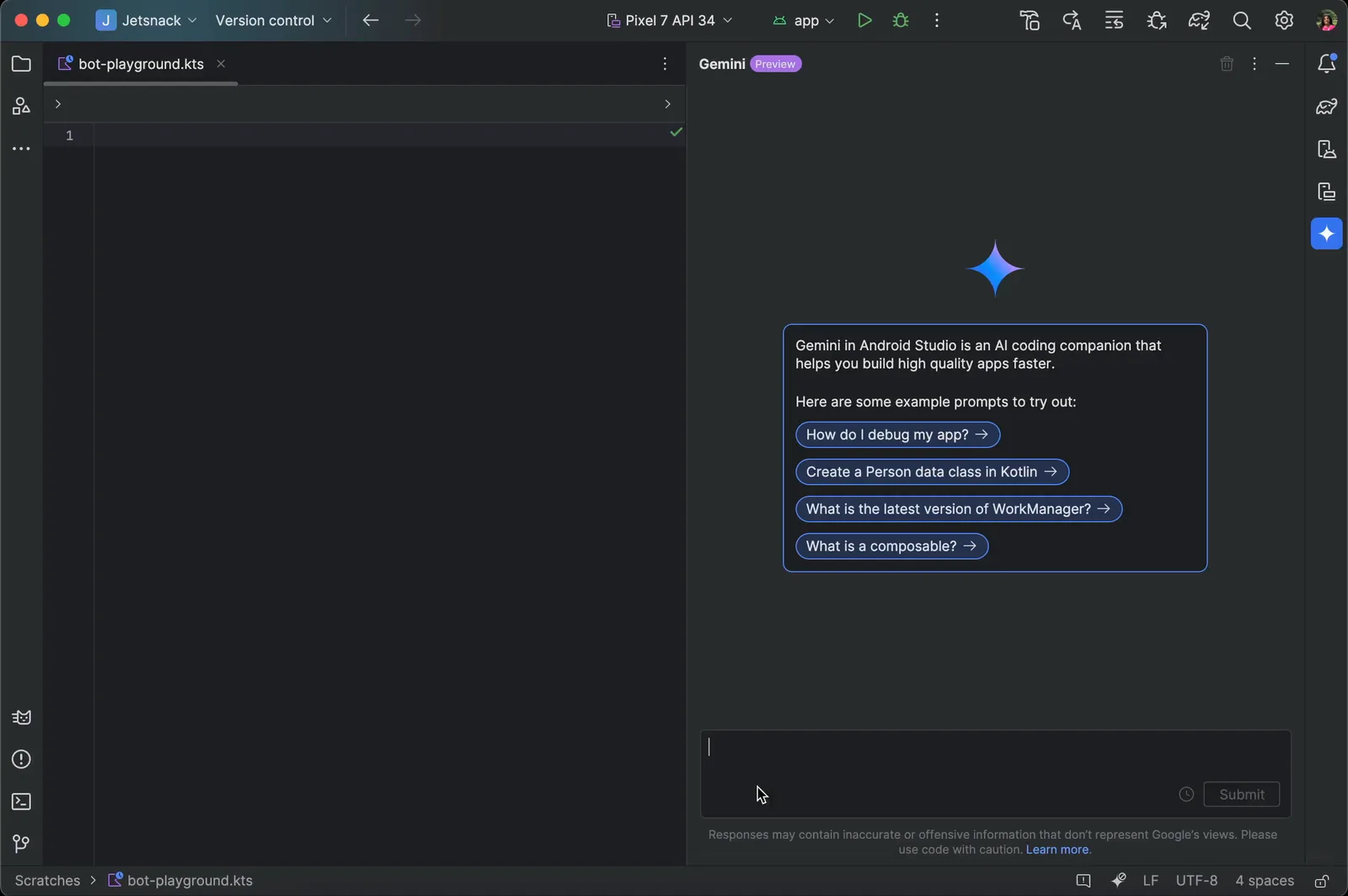Open the Version control dropdown

tap(273, 20)
